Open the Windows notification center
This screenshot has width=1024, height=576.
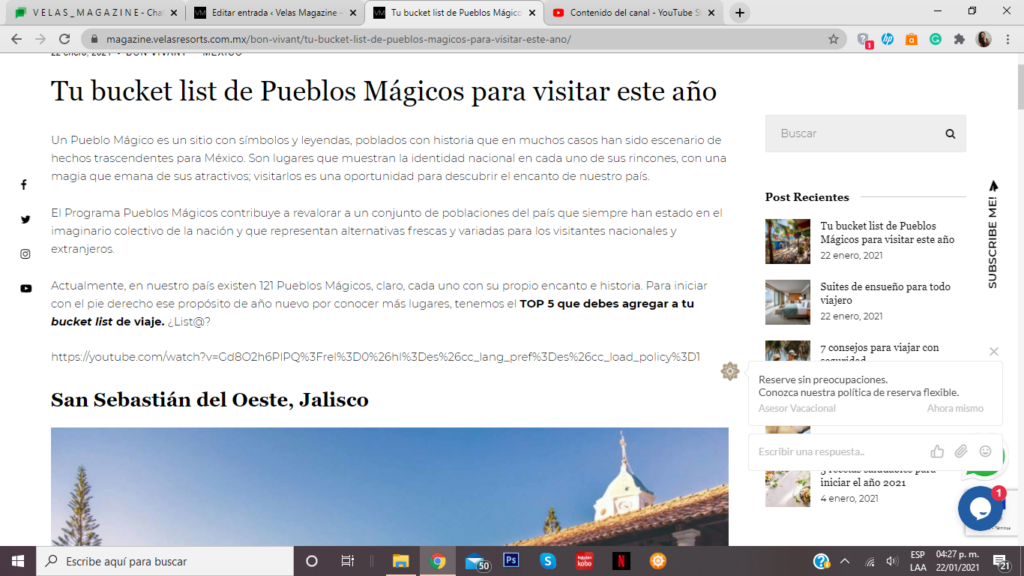click(1001, 561)
